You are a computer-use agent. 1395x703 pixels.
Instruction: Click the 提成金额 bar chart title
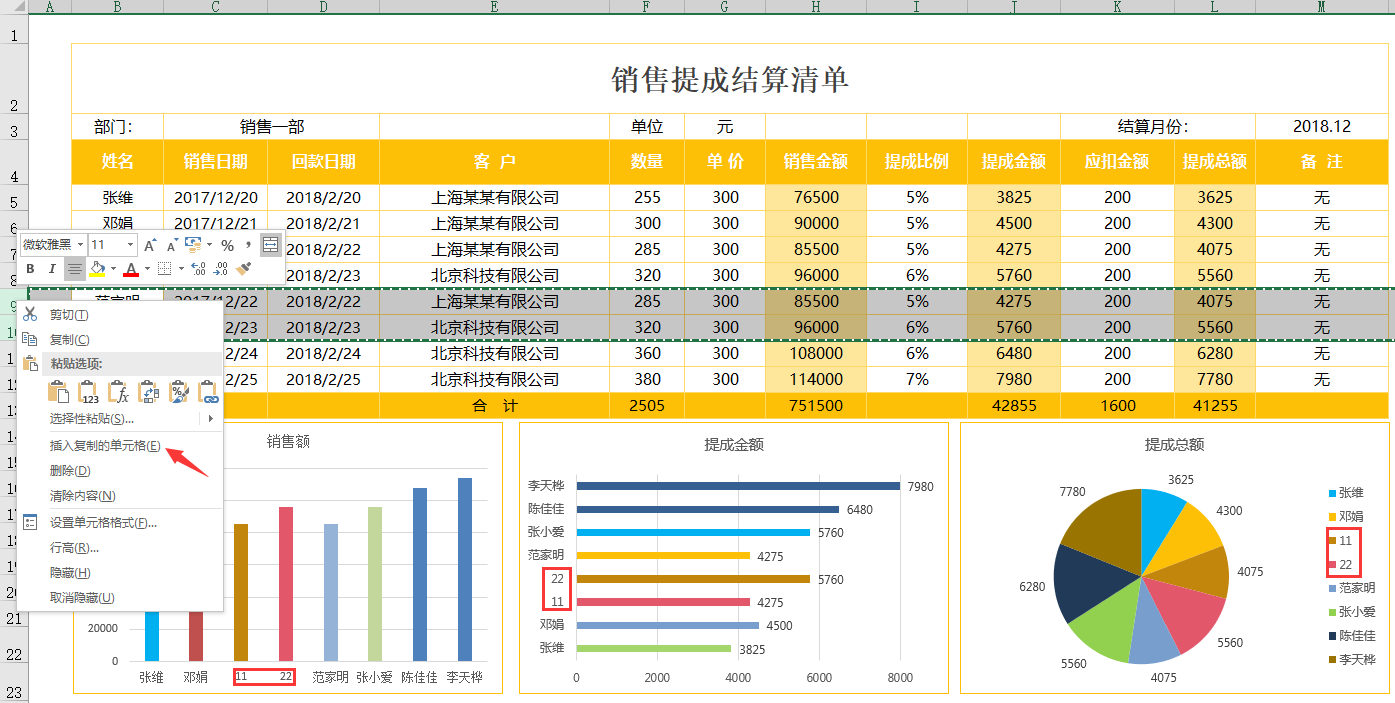pos(734,444)
